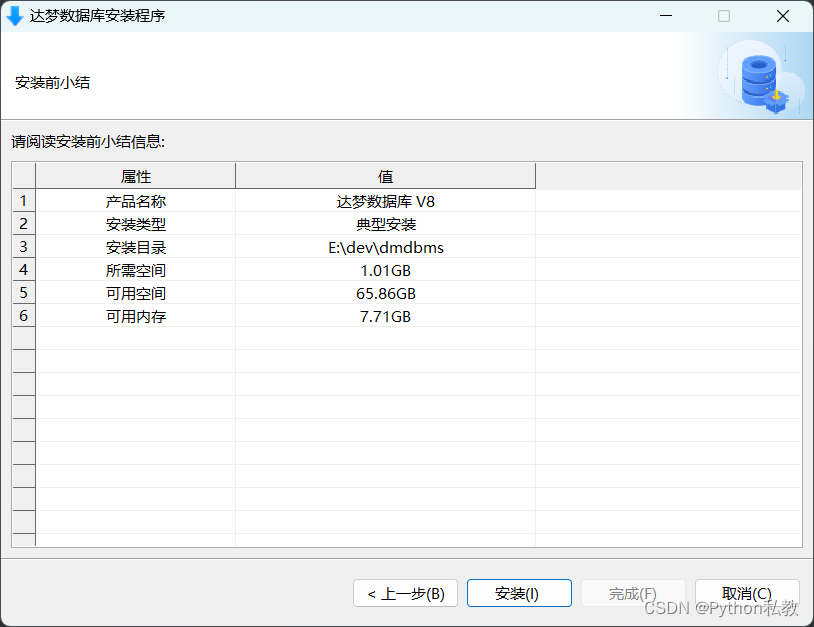The width and height of the screenshot is (814, 627).
Task: Select the path E:\dev\dmdbms
Action: tap(386, 247)
